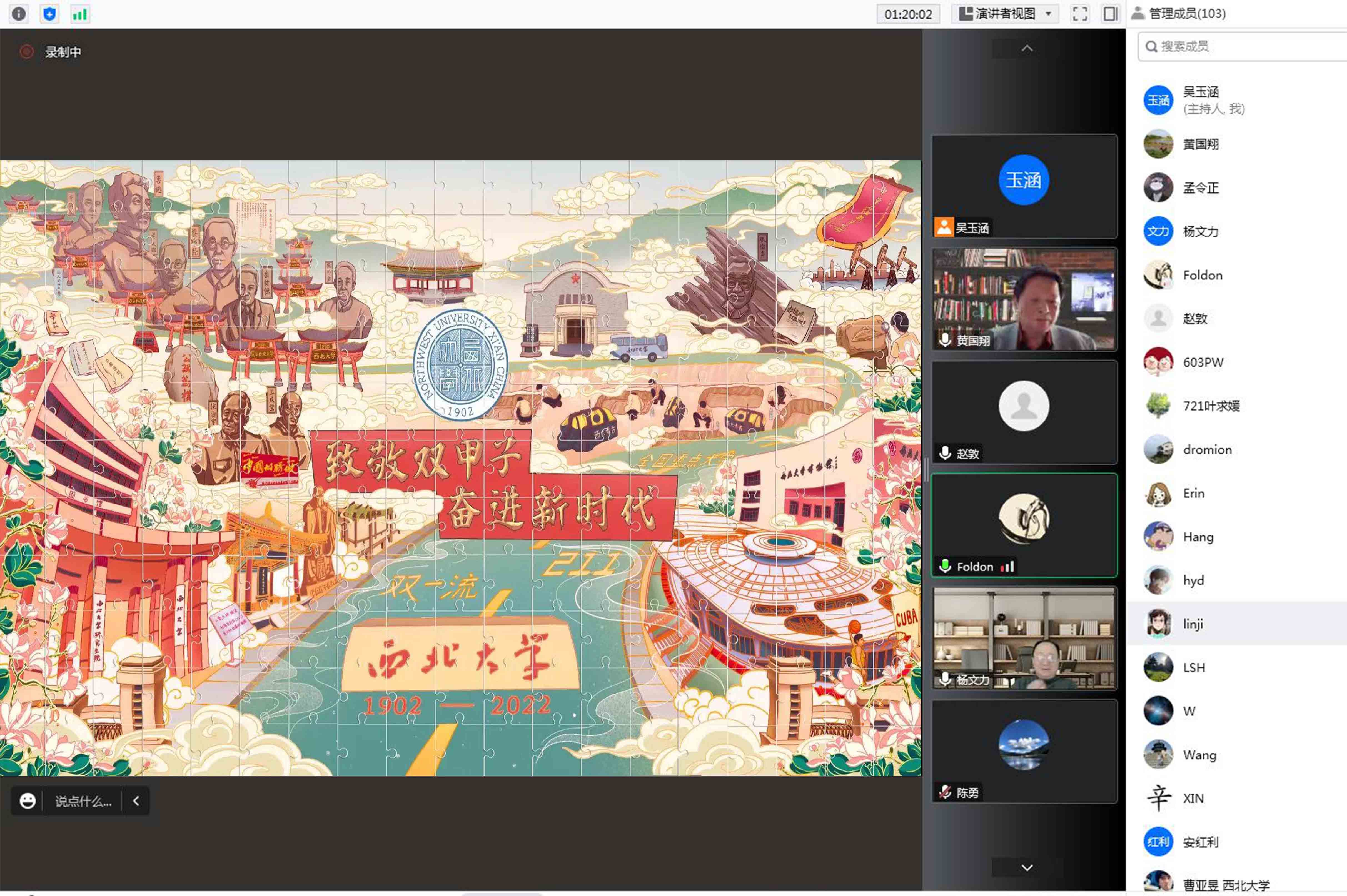Check the green network signal icon
This screenshot has width=1347, height=896.
tap(80, 14)
